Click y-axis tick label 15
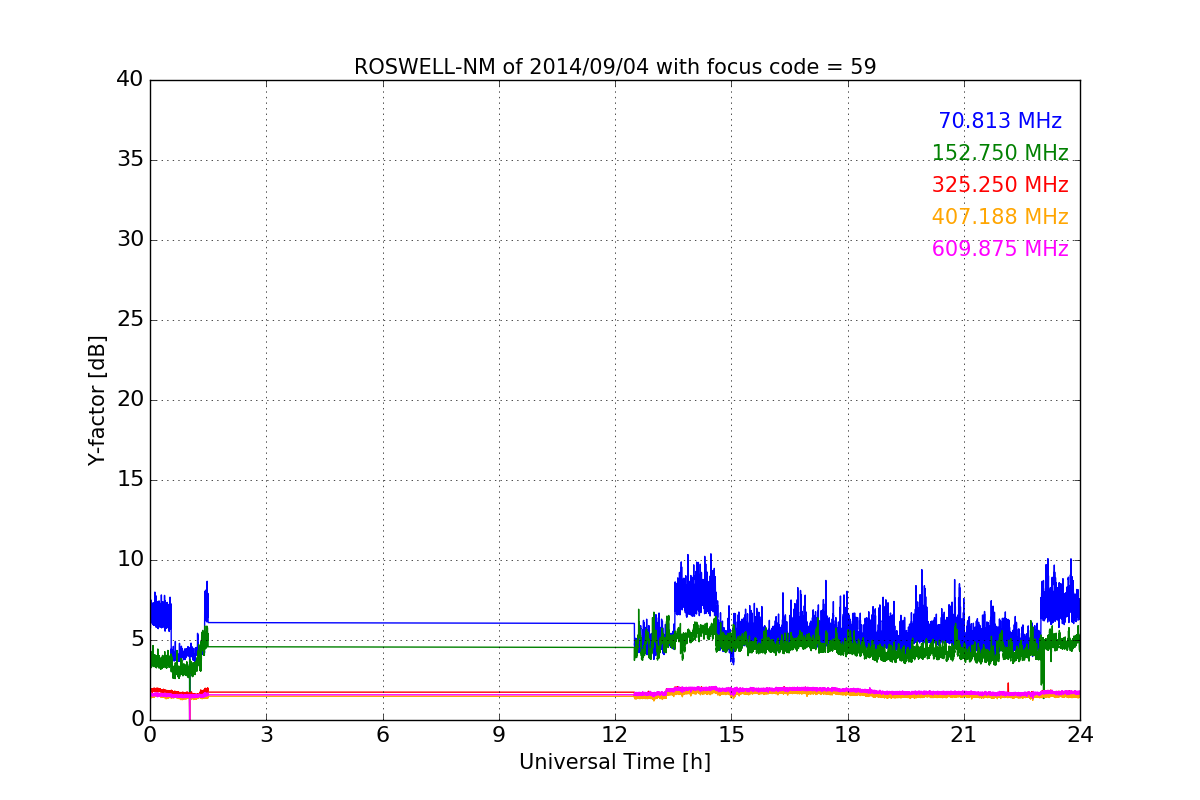 130,480
